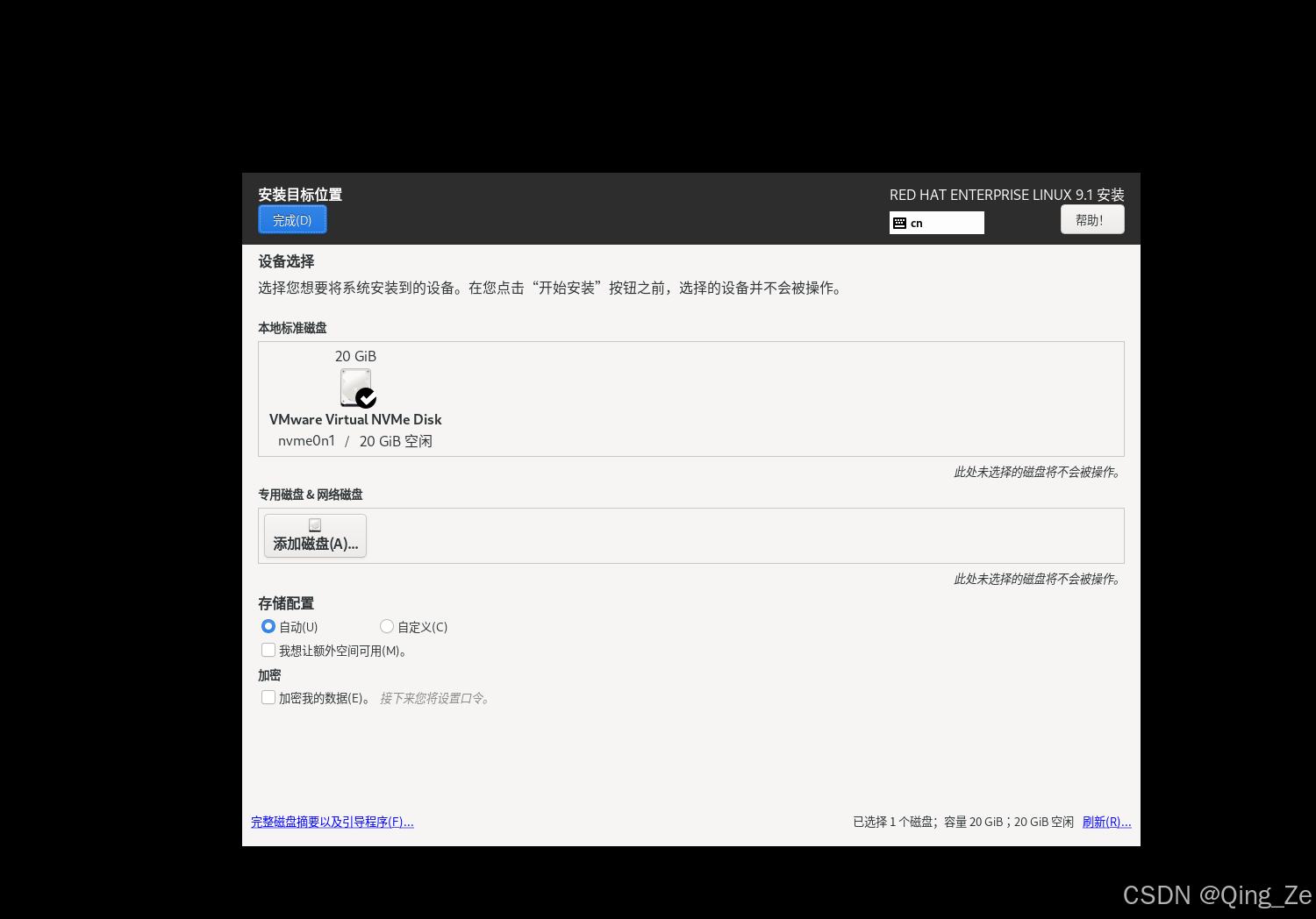
Task: Click the 加密 section heading
Action: click(x=269, y=675)
